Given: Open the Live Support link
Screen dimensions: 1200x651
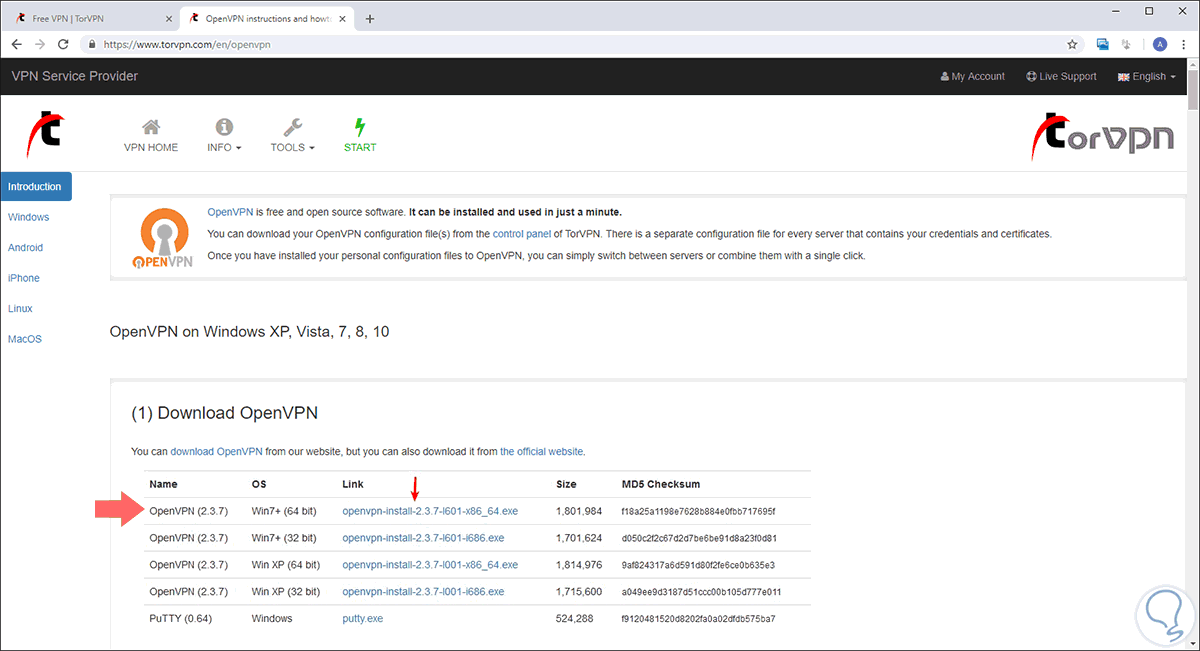Looking at the screenshot, I should tap(1062, 77).
